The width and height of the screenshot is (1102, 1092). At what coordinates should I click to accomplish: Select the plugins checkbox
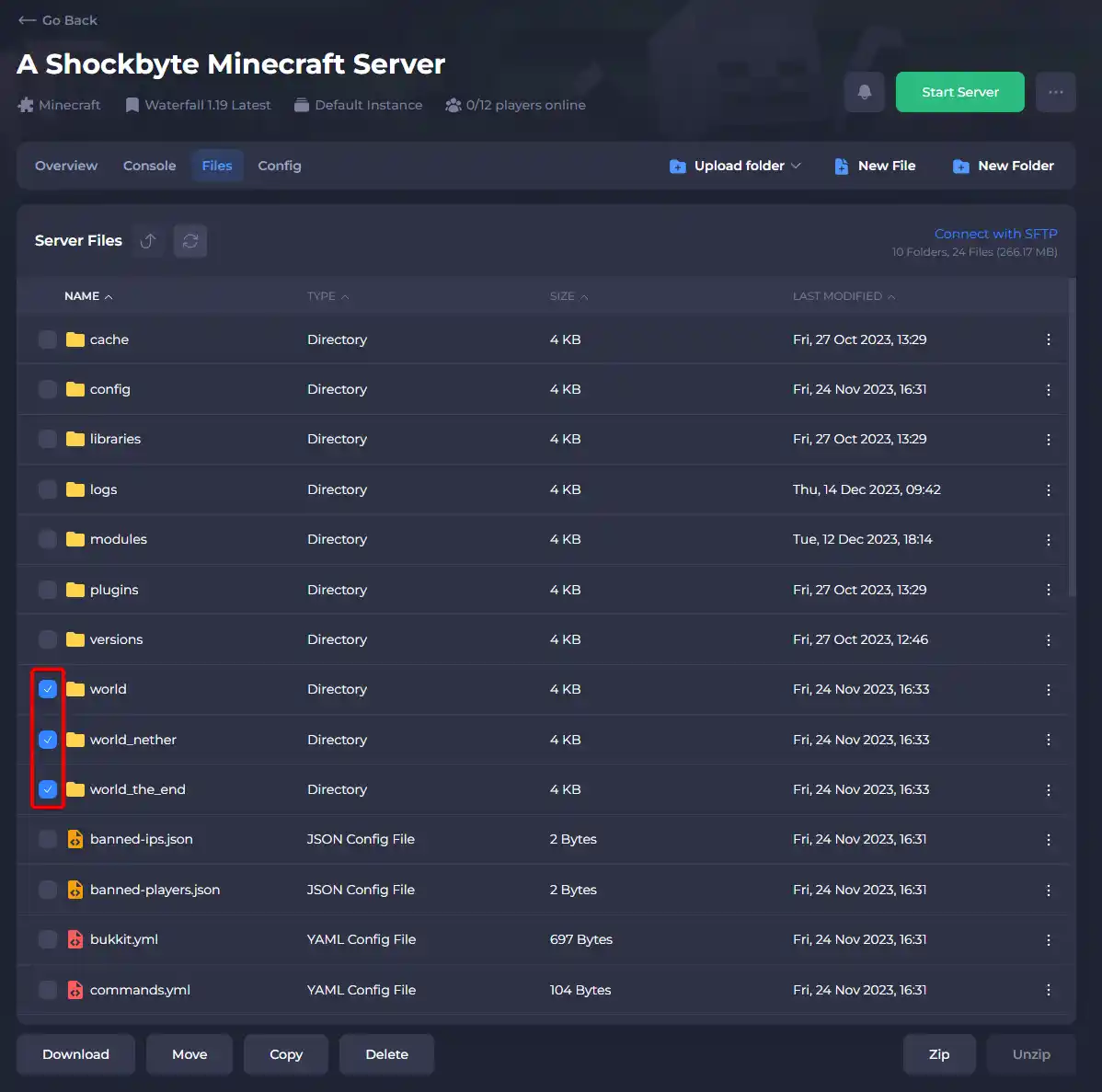click(48, 590)
